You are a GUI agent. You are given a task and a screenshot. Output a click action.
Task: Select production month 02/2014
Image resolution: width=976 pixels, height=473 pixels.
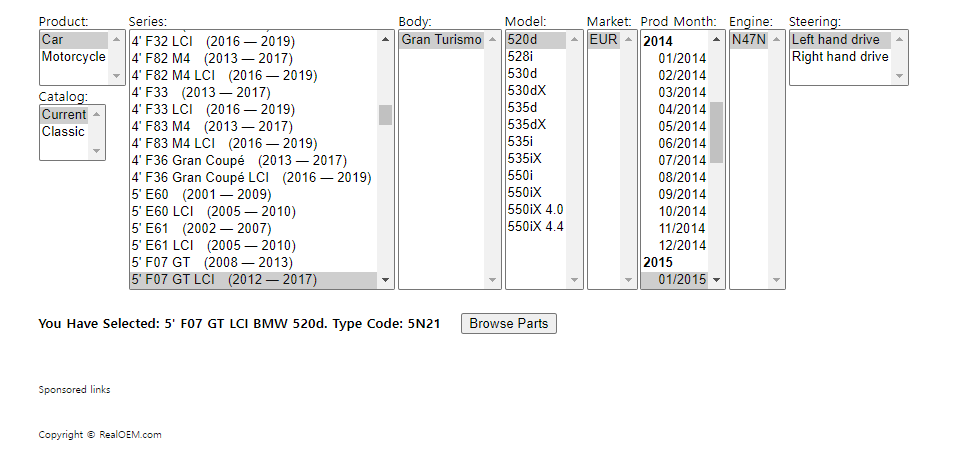click(x=675, y=75)
